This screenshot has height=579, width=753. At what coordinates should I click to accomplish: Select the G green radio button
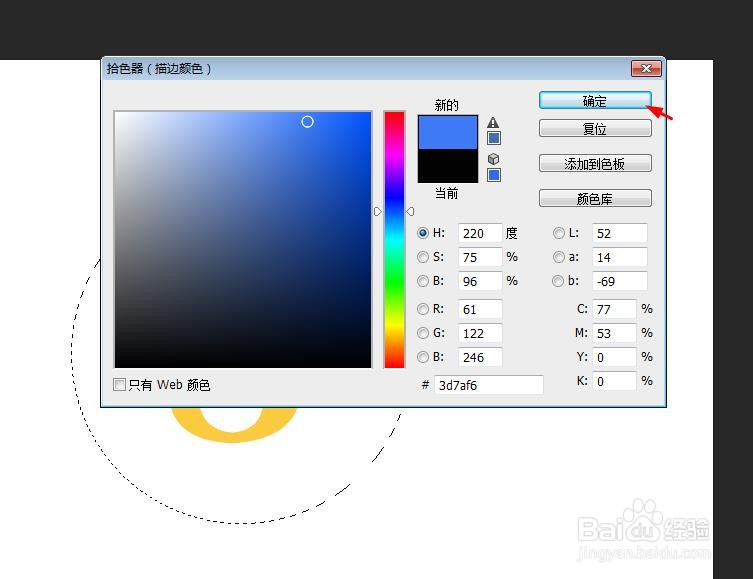[x=423, y=333]
